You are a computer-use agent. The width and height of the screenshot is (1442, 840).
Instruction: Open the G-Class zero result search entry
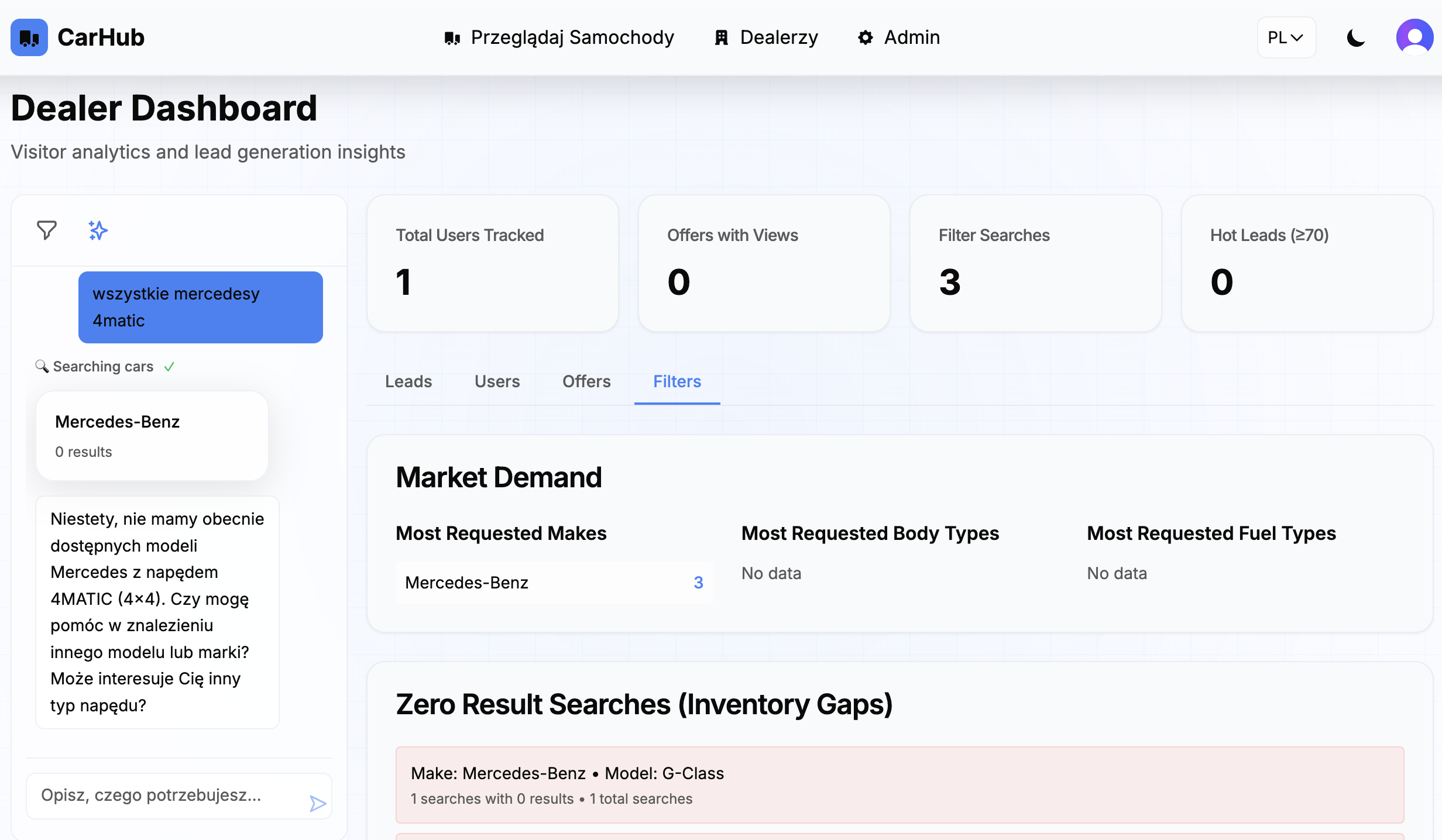click(899, 784)
